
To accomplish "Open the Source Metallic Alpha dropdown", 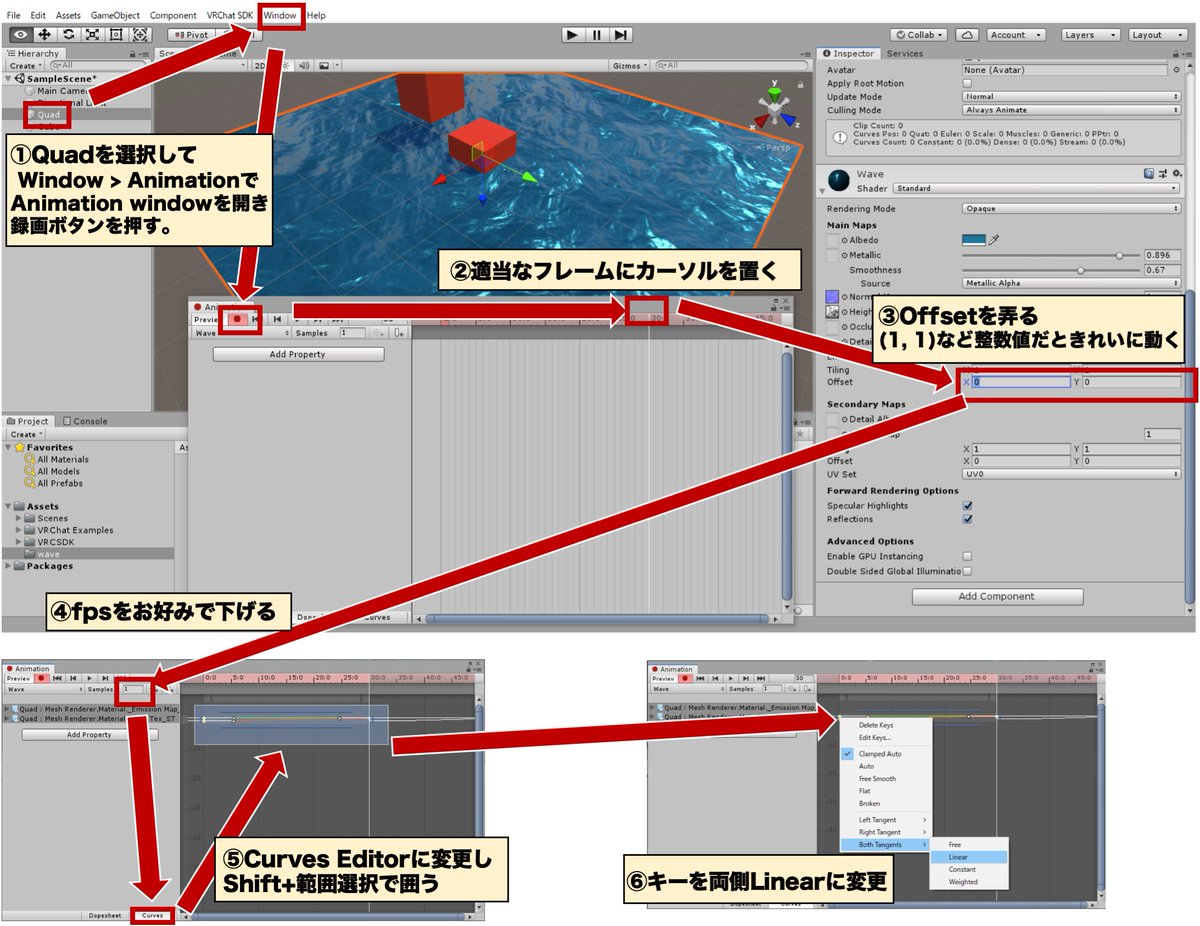I will [1072, 284].
